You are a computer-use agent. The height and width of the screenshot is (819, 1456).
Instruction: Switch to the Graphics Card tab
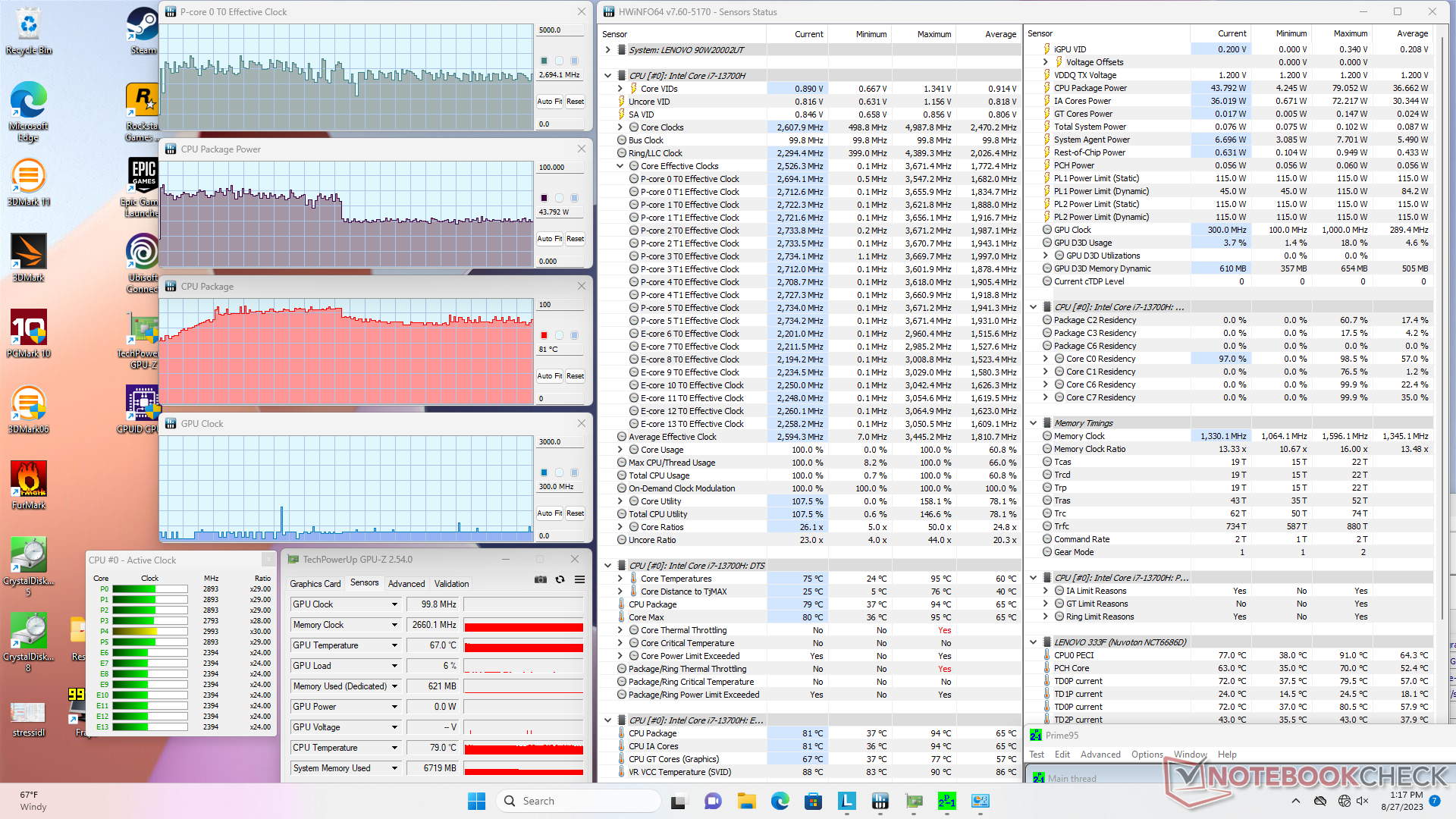(x=315, y=584)
